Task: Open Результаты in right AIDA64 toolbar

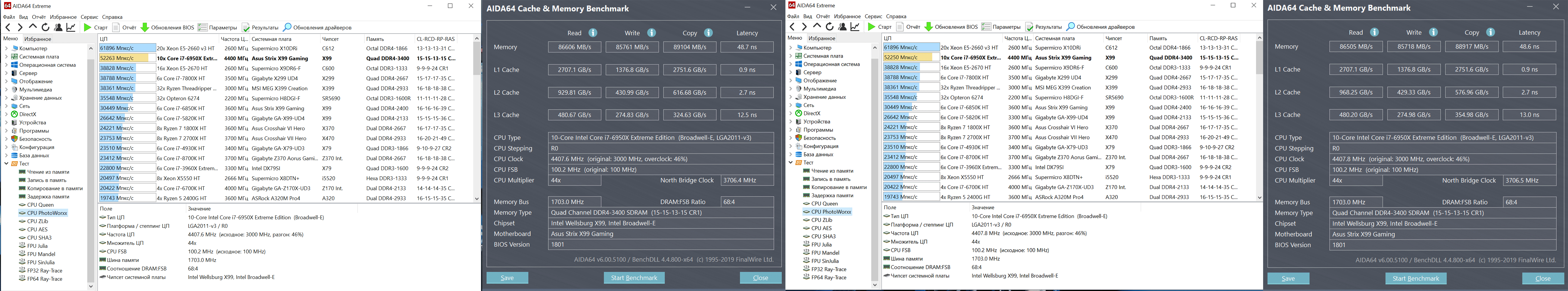Action: [1044, 27]
